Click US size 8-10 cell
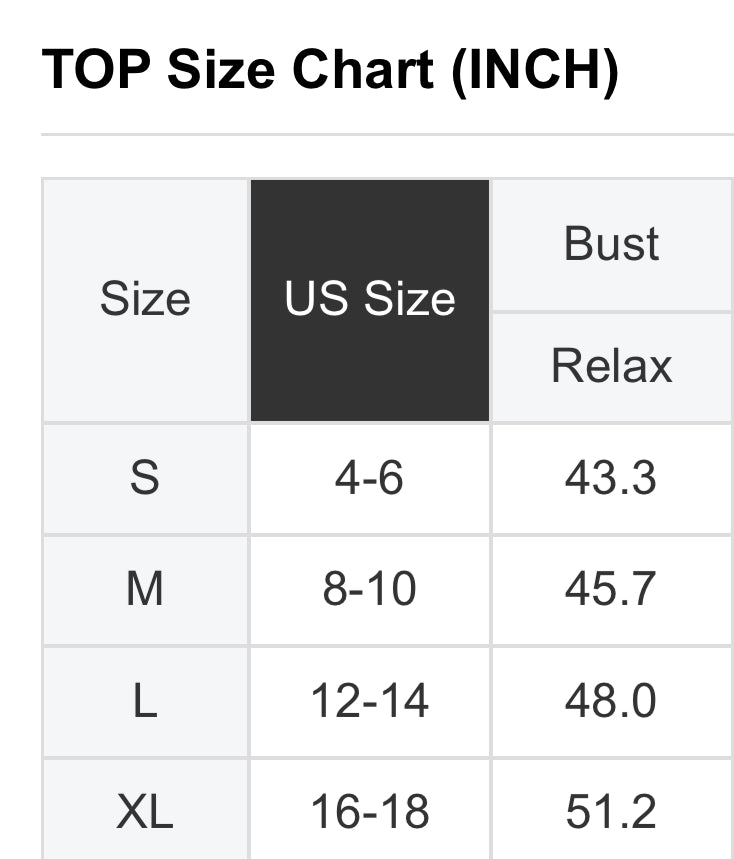 pyautogui.click(x=370, y=590)
